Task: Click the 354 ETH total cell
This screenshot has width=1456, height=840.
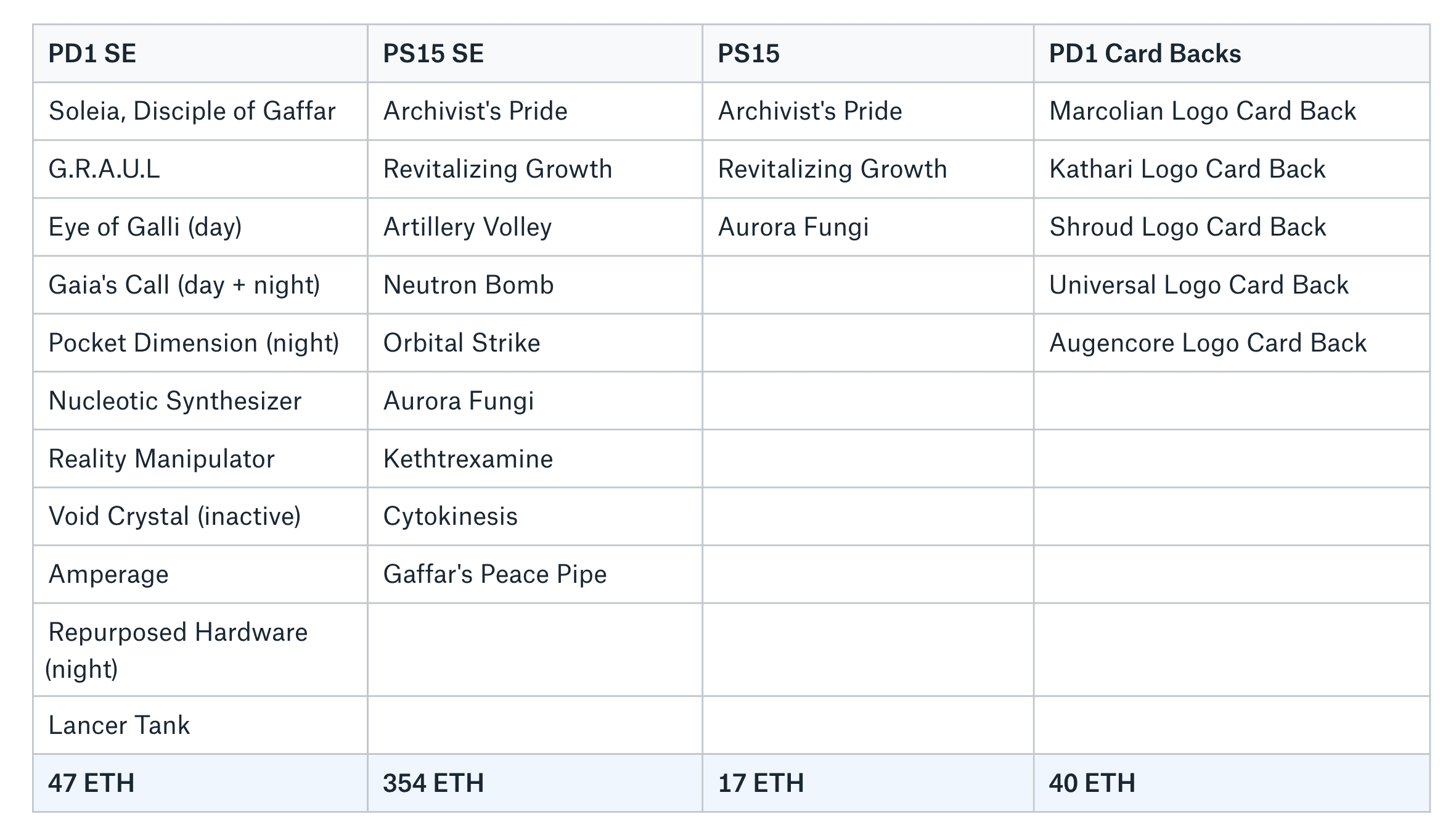Action: coord(535,783)
